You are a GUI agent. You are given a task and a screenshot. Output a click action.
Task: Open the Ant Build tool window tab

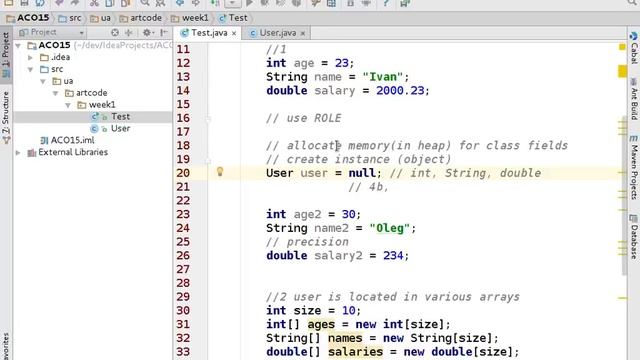pos(633,98)
